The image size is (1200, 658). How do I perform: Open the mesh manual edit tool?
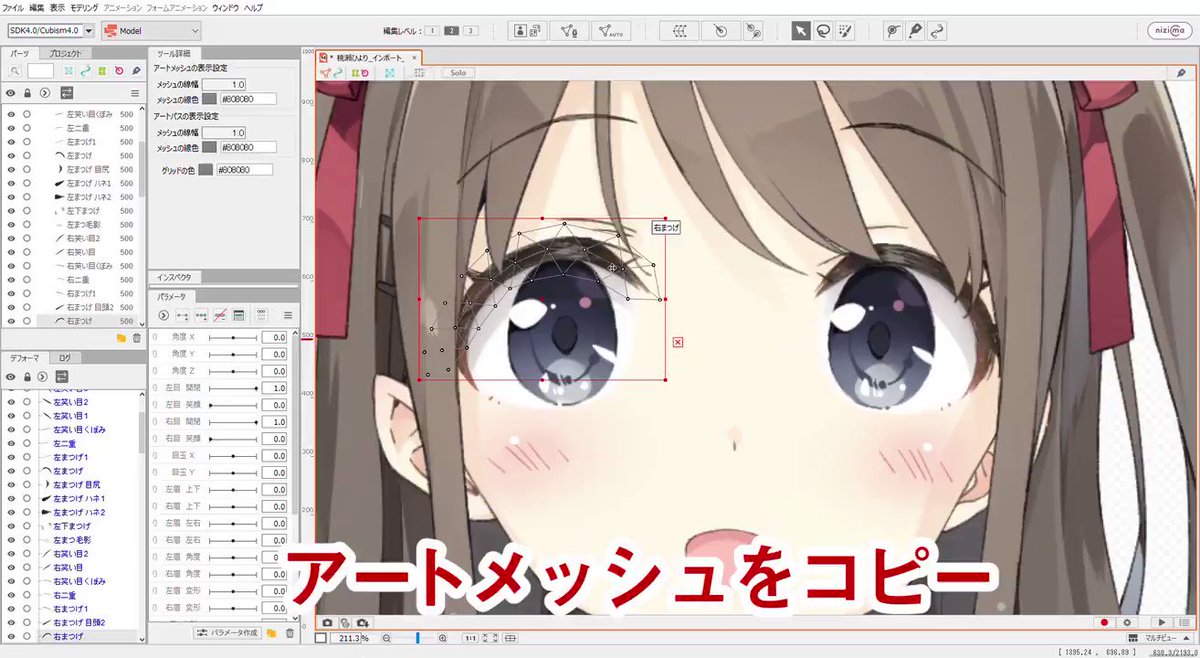click(x=570, y=31)
